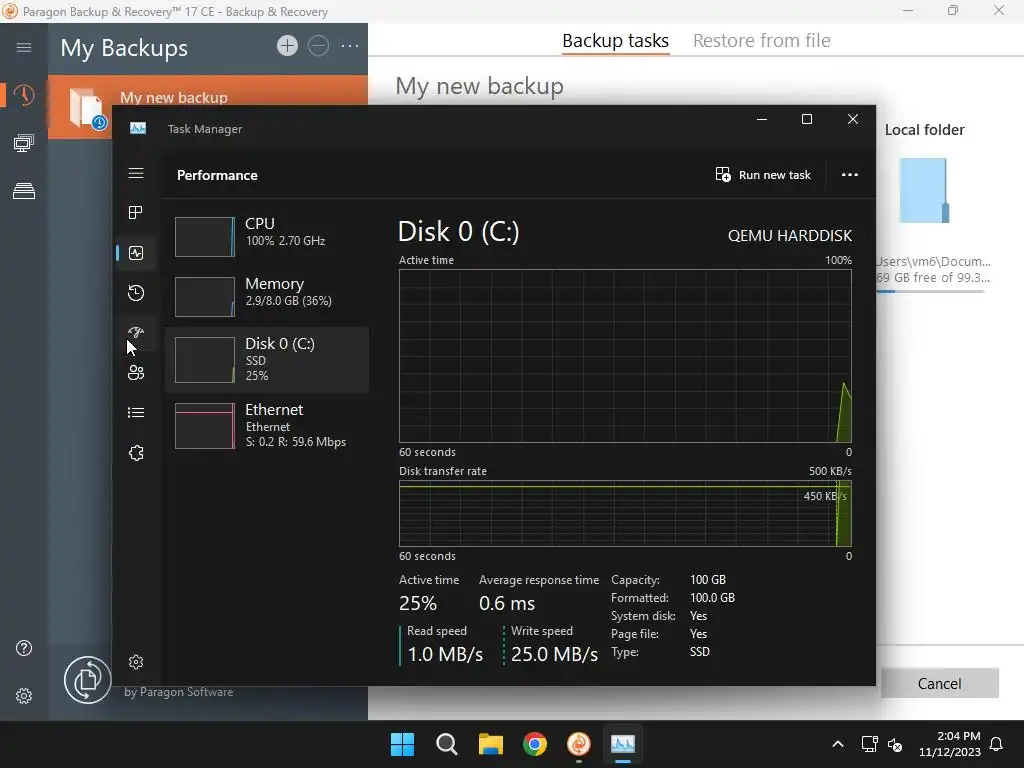The image size is (1024, 768).
Task: Click Paragon round backup logo icon
Action: pos(88,680)
